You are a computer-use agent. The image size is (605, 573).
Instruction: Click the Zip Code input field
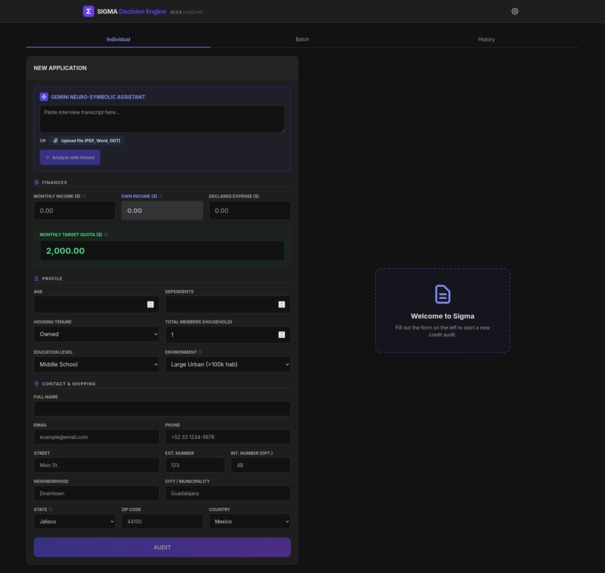coord(162,521)
